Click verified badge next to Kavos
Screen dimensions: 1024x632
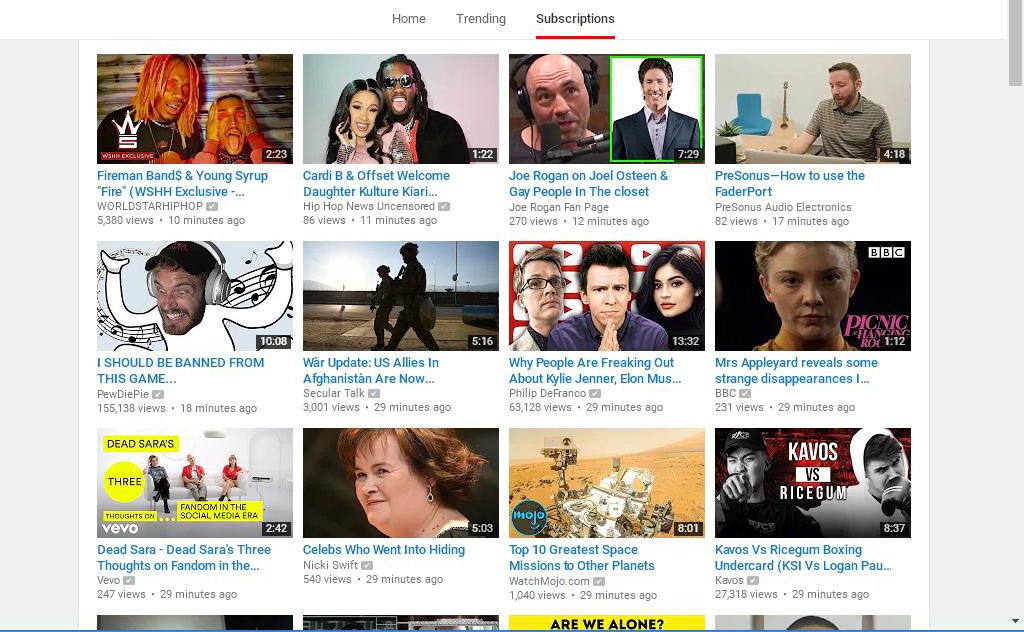753,580
